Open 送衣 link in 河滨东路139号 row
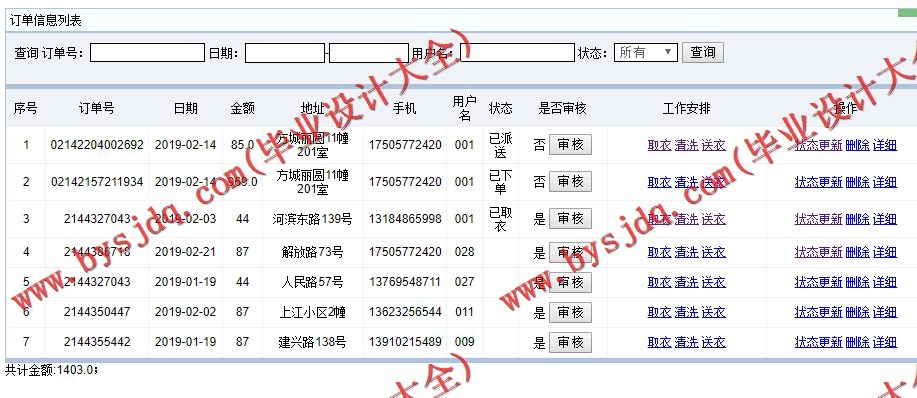917x398 pixels. [x=713, y=219]
